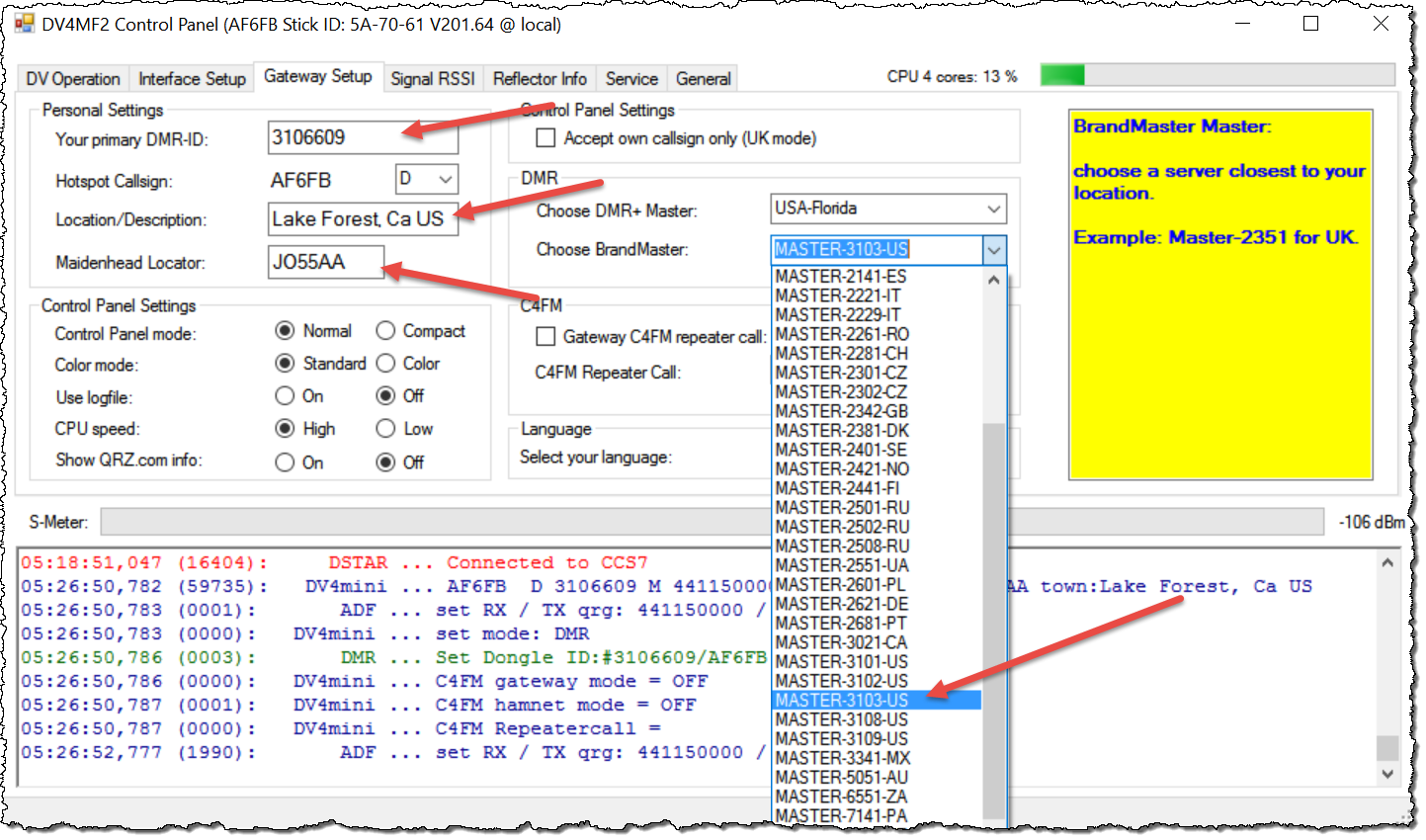
Task: Open the Service tab
Action: coord(631,79)
